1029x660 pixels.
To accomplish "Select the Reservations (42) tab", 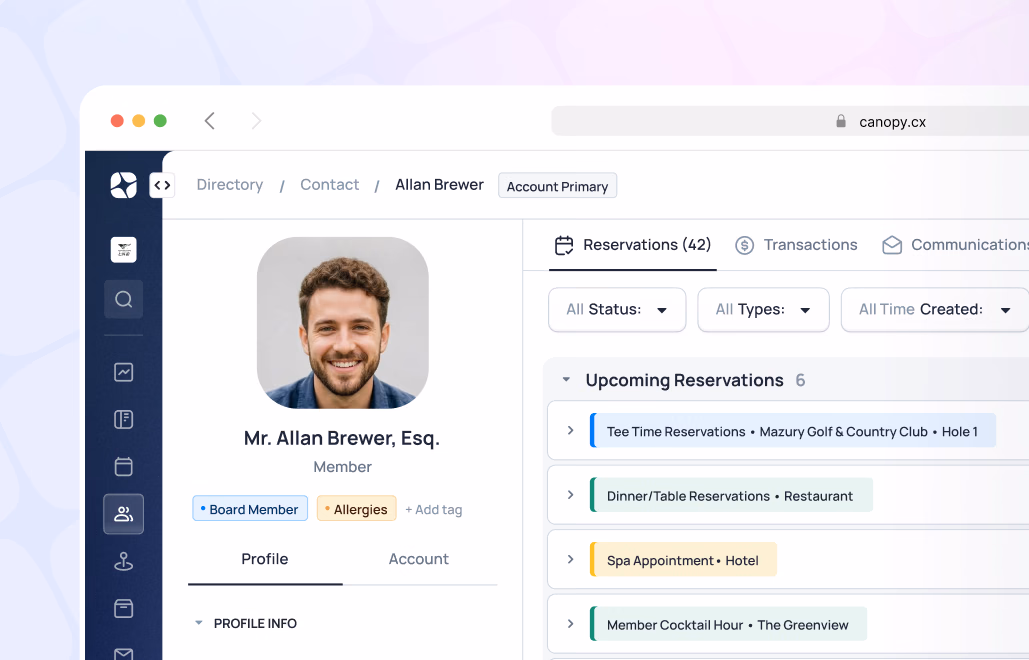I will tap(633, 245).
